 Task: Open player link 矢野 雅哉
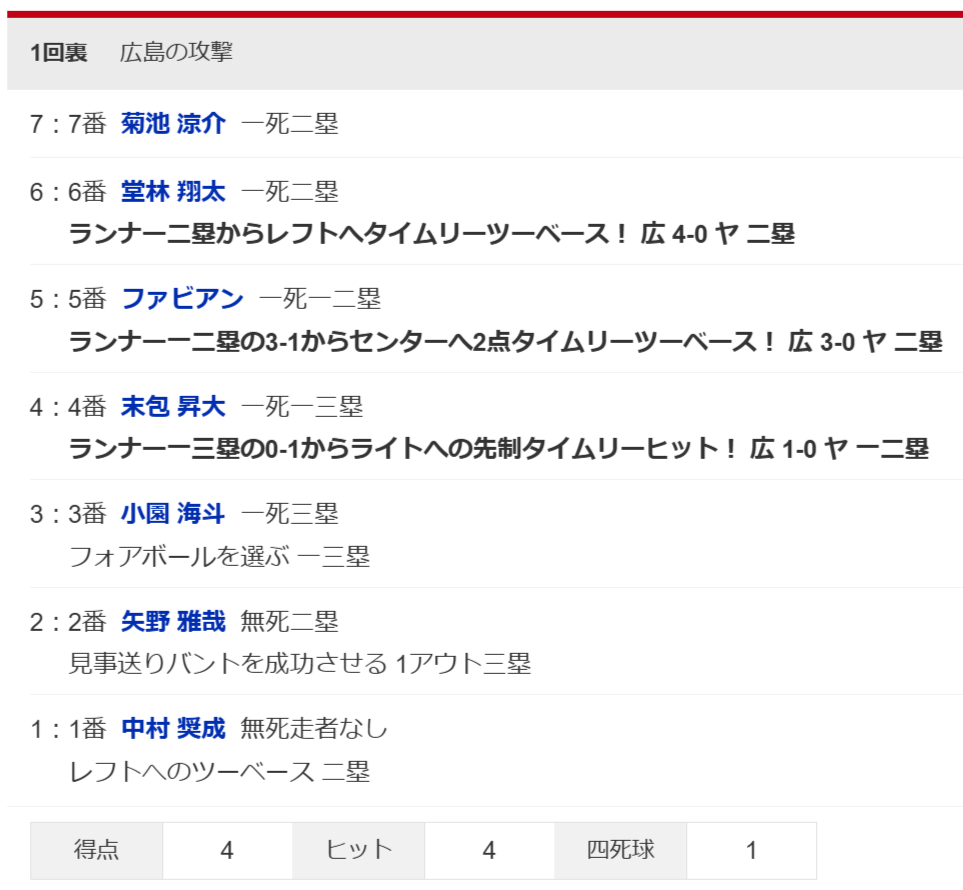coord(173,622)
